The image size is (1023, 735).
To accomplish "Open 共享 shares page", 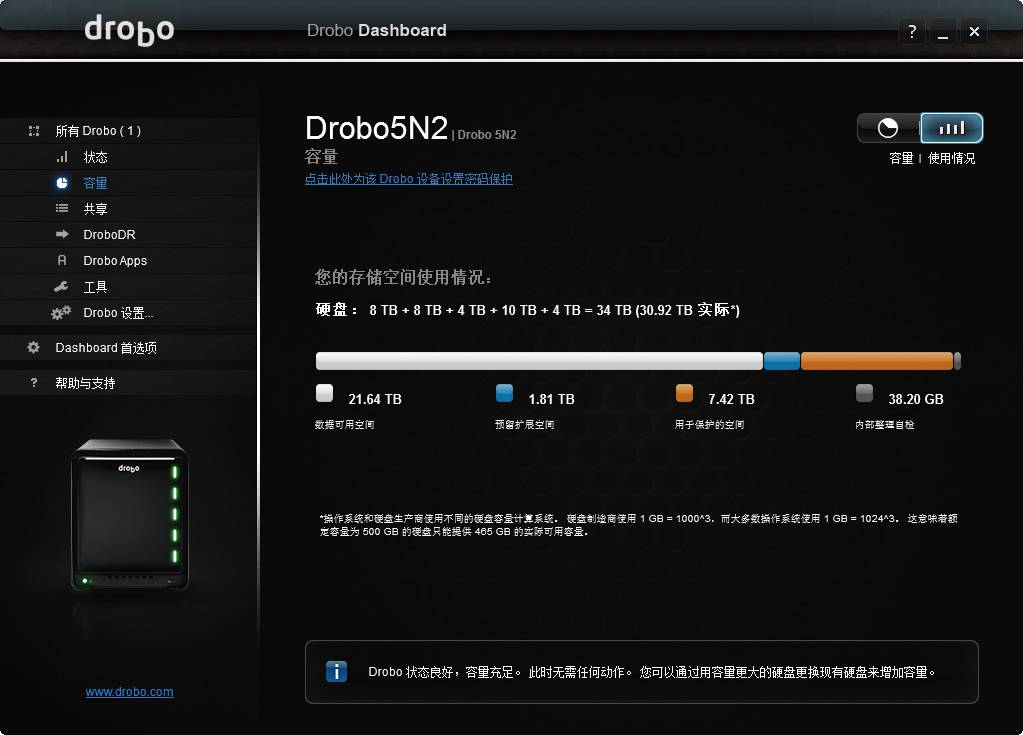I will (129, 209).
